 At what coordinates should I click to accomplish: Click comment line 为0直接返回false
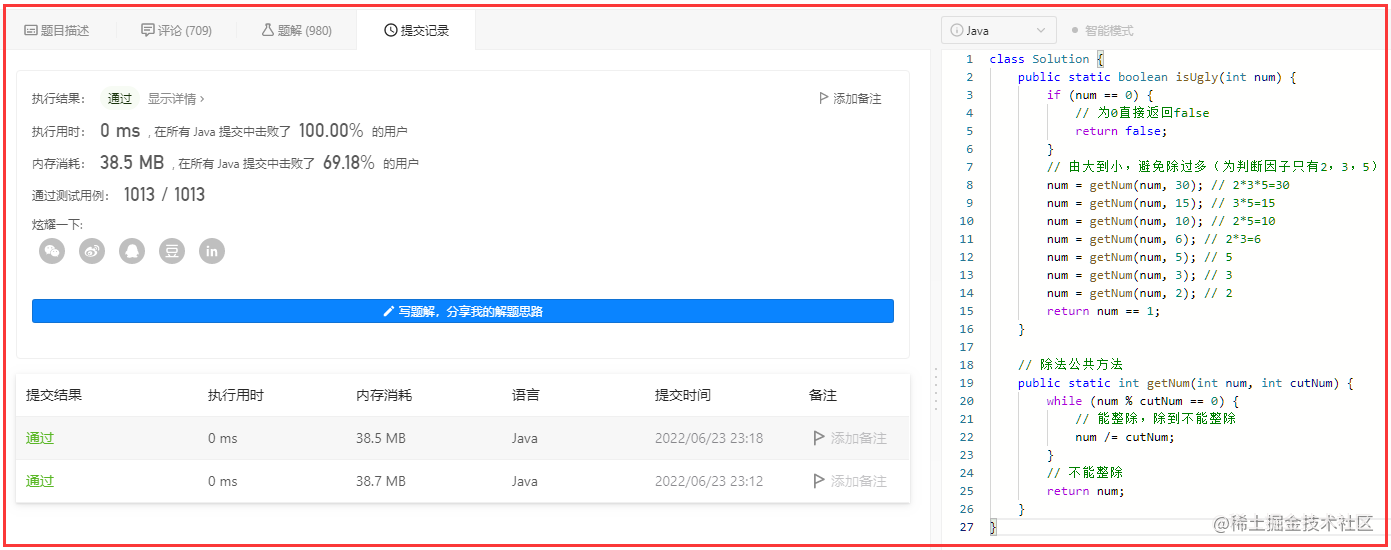pyautogui.click(x=1143, y=113)
